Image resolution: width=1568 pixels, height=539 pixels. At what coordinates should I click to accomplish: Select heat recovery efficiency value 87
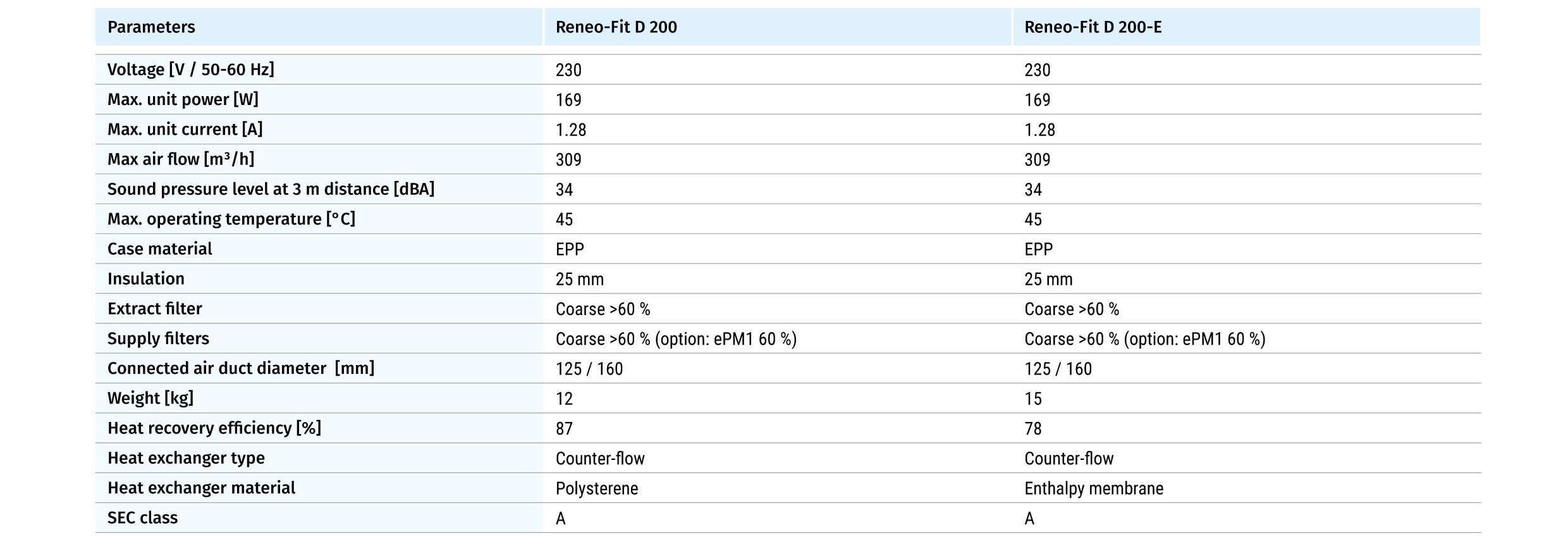pyautogui.click(x=564, y=428)
